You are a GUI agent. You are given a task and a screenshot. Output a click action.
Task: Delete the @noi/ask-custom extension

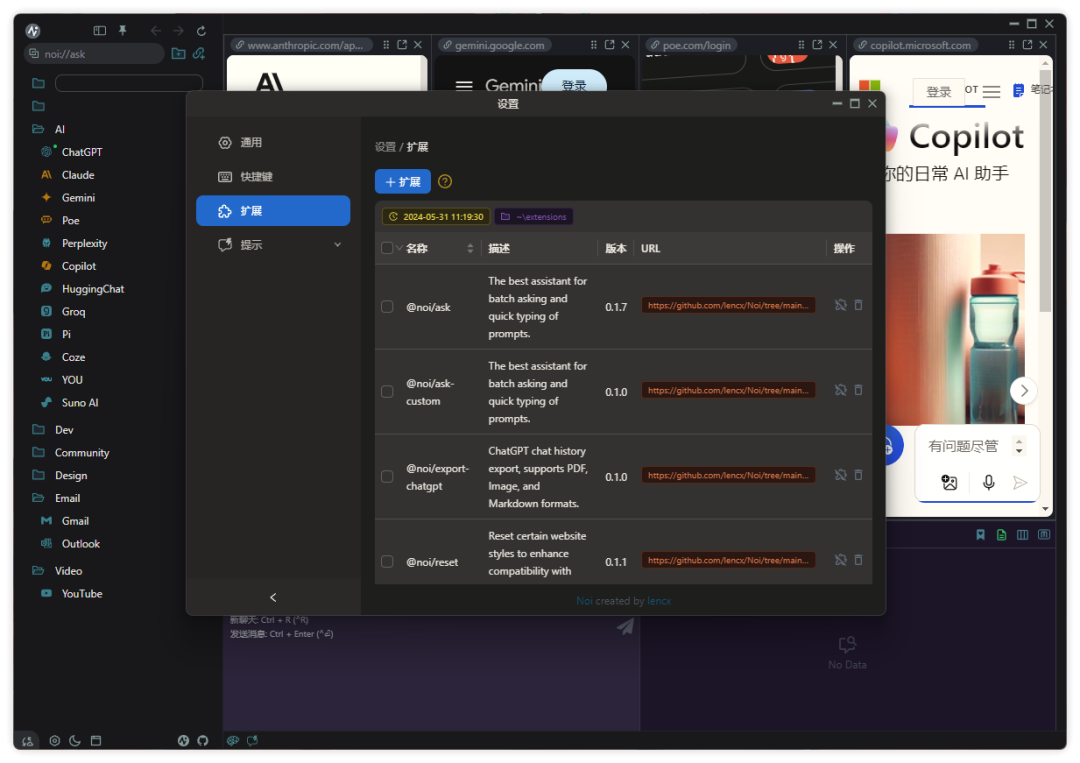pos(858,390)
